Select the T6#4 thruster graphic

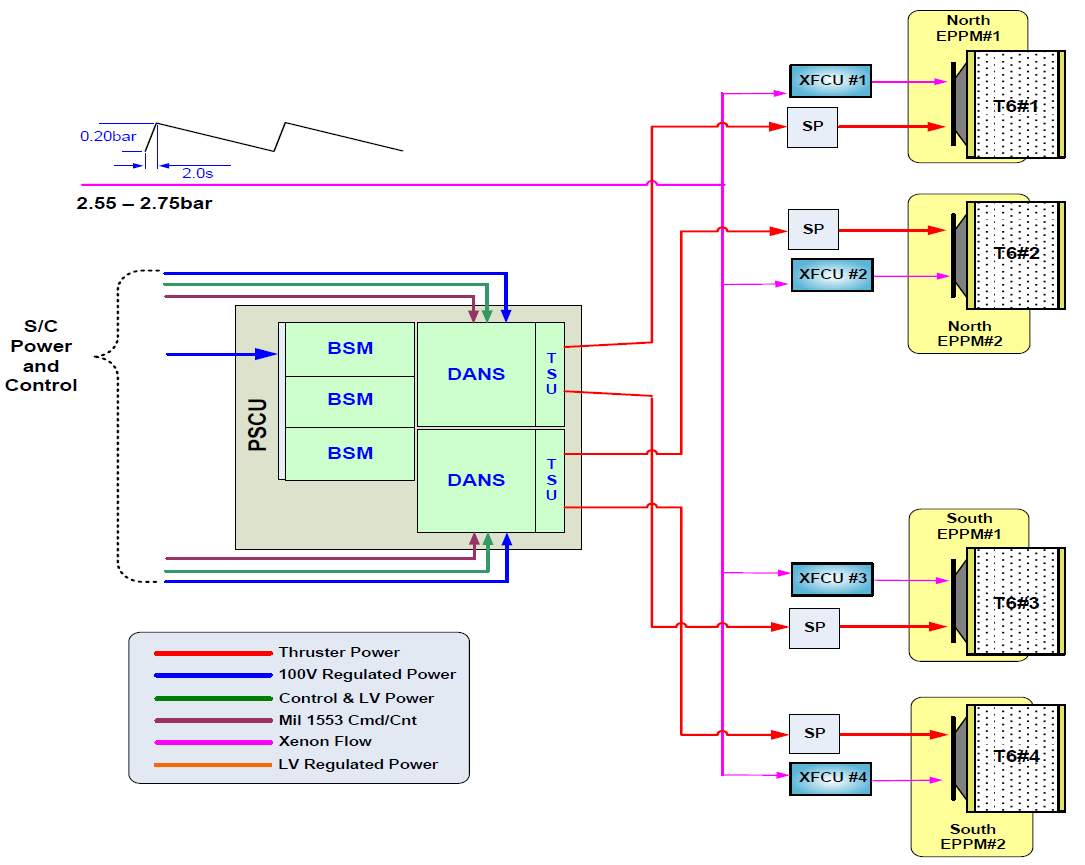coord(1015,756)
